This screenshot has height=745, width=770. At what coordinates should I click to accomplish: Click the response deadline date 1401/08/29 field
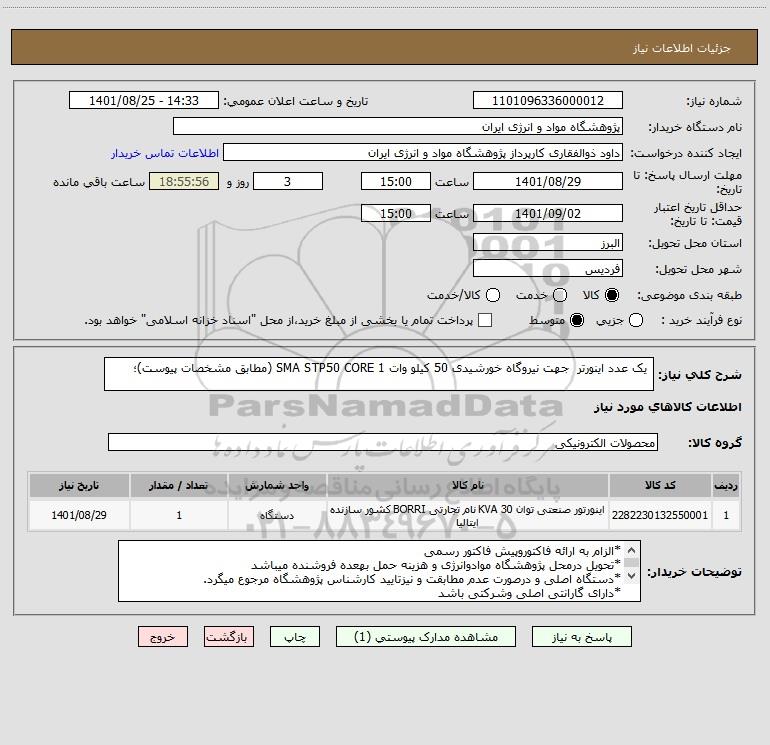(x=548, y=181)
